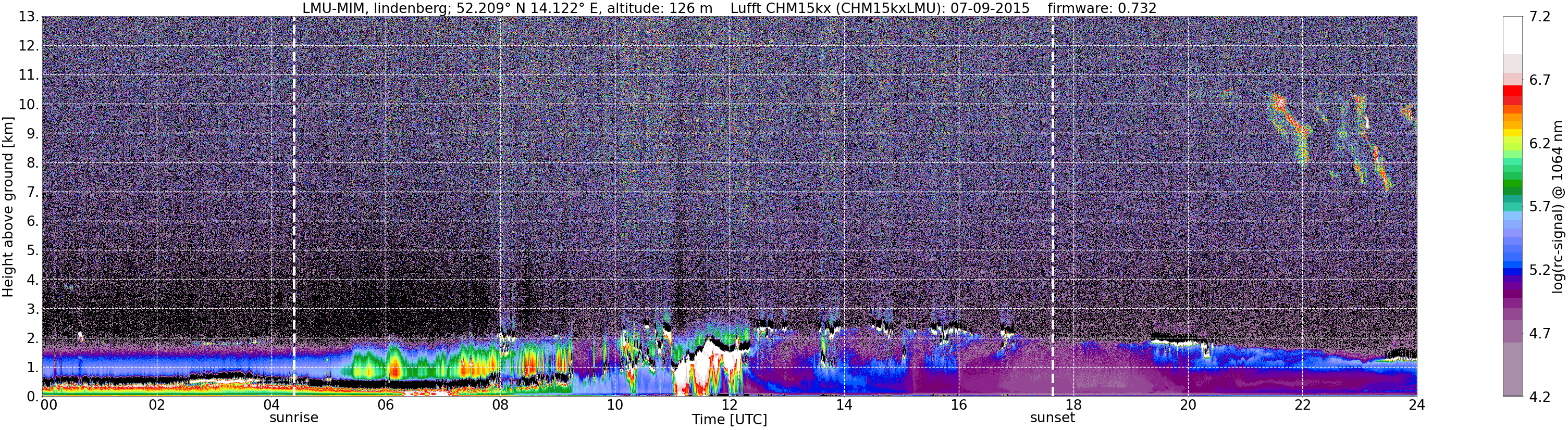Click the '22' tick label on the time axis
This screenshot has height=430, width=1568.
1302,405
